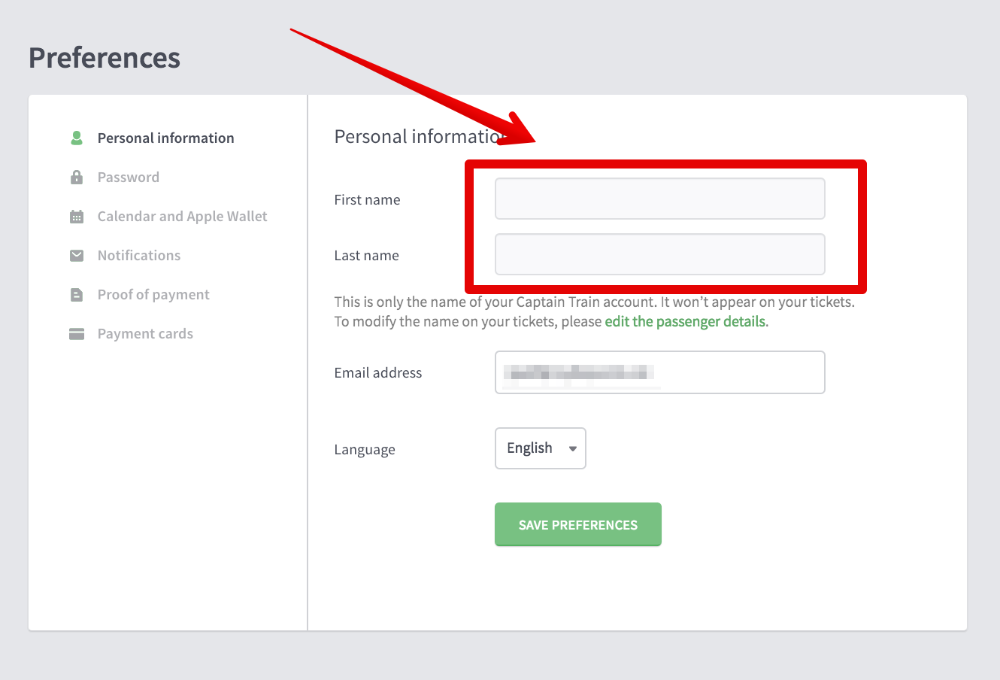Click the document icon for Proof of payment

(77, 295)
